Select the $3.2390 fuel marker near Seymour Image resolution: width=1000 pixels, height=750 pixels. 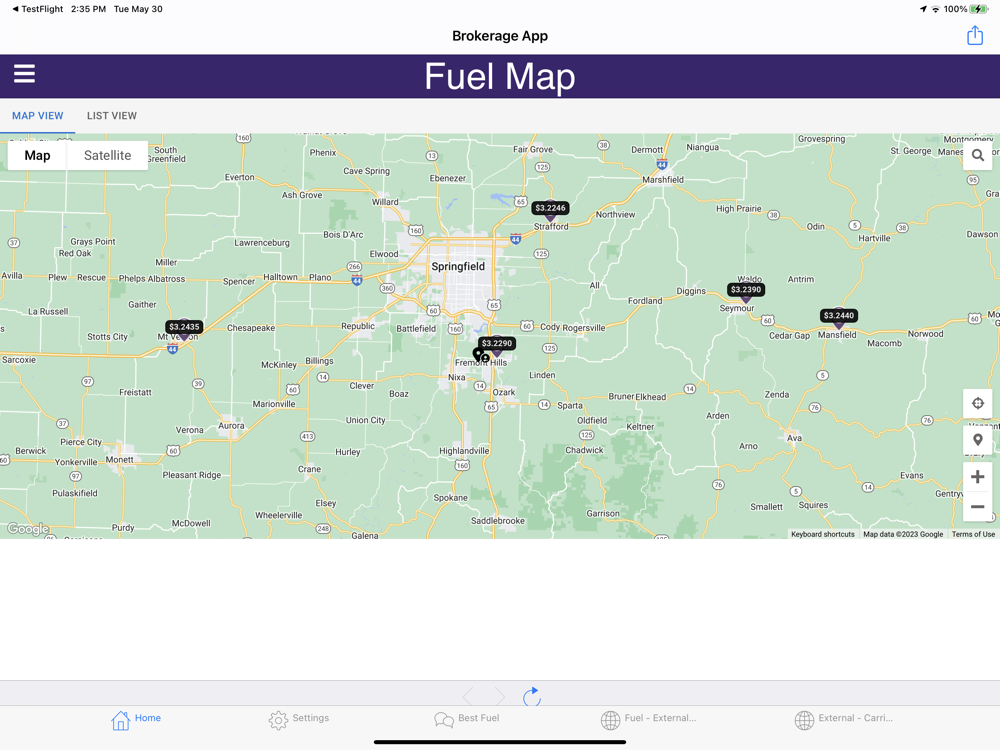coord(746,290)
